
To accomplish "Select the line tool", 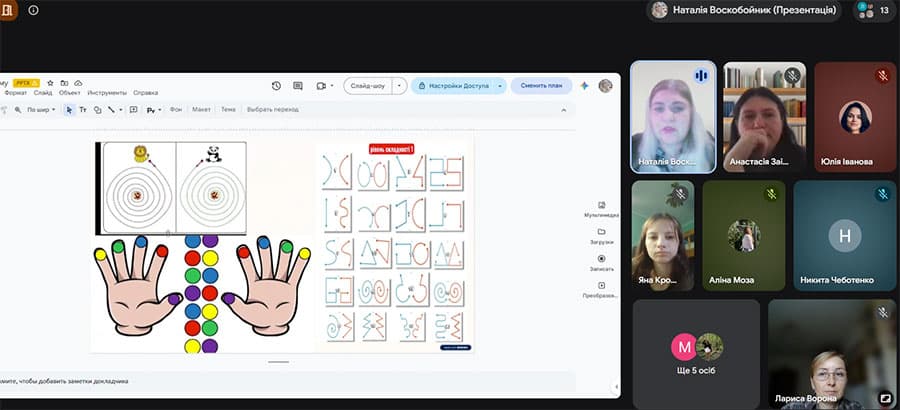I will coord(111,109).
